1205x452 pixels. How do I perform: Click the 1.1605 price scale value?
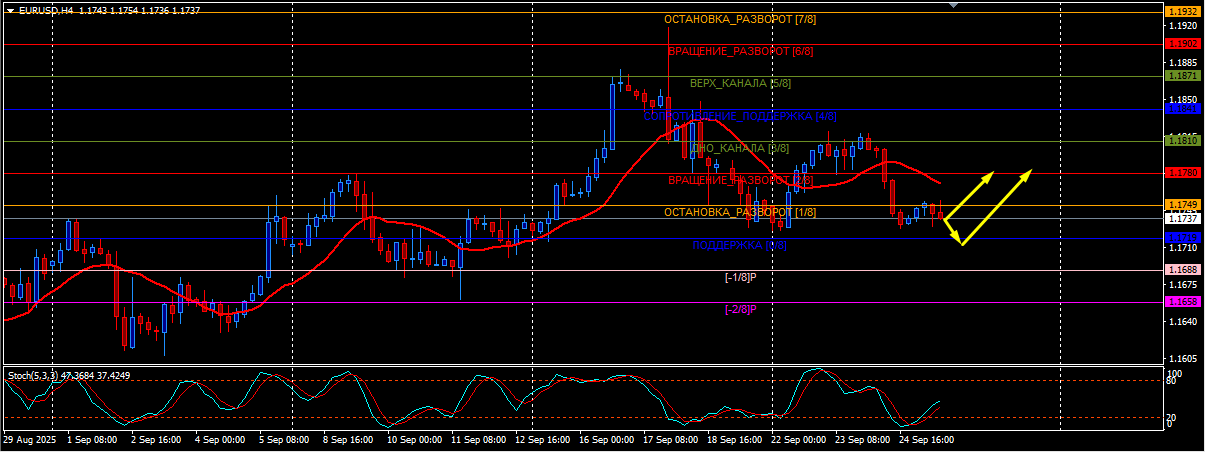[1183, 358]
